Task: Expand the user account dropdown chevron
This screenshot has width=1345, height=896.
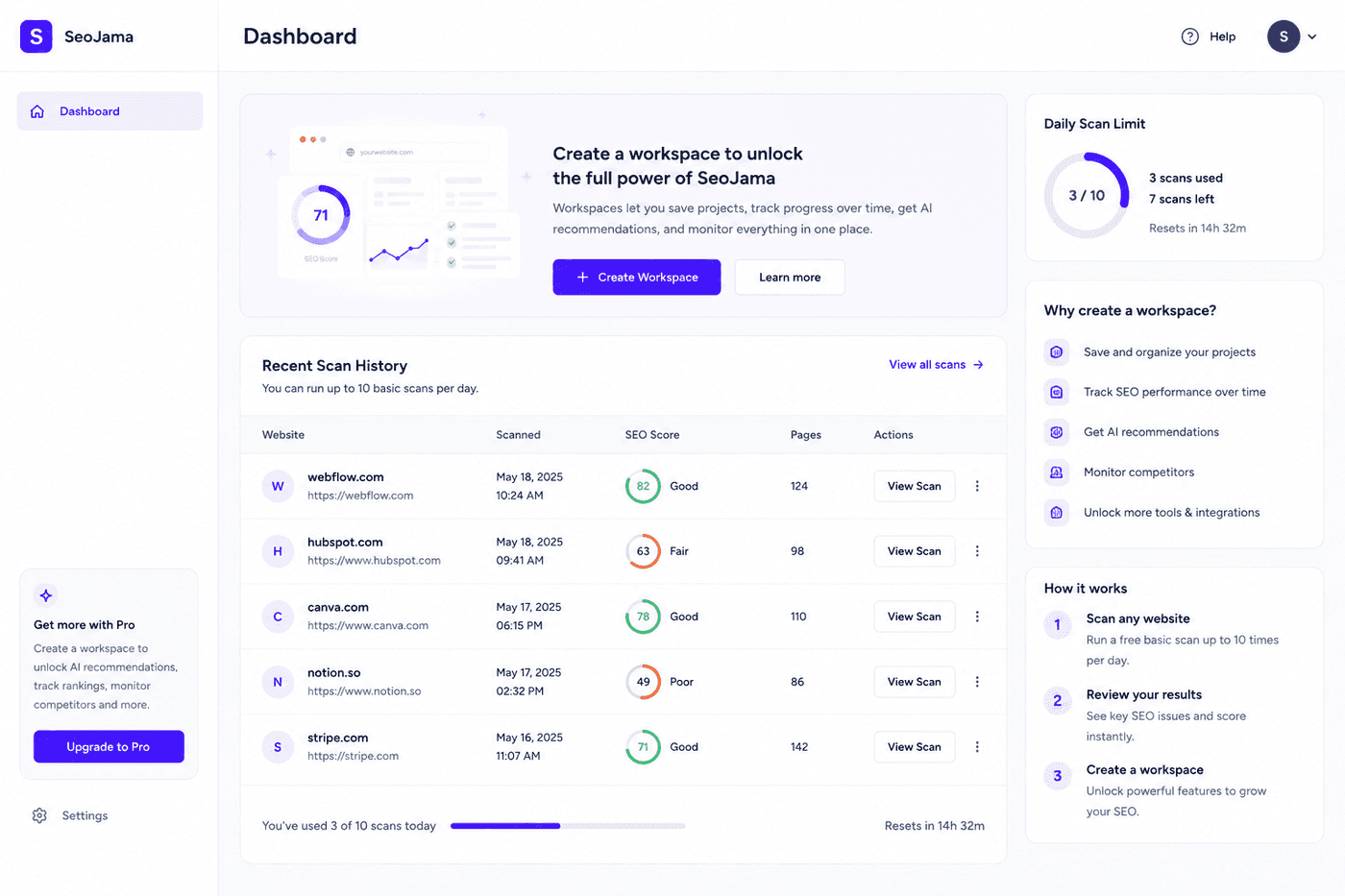Action: 1312,36
